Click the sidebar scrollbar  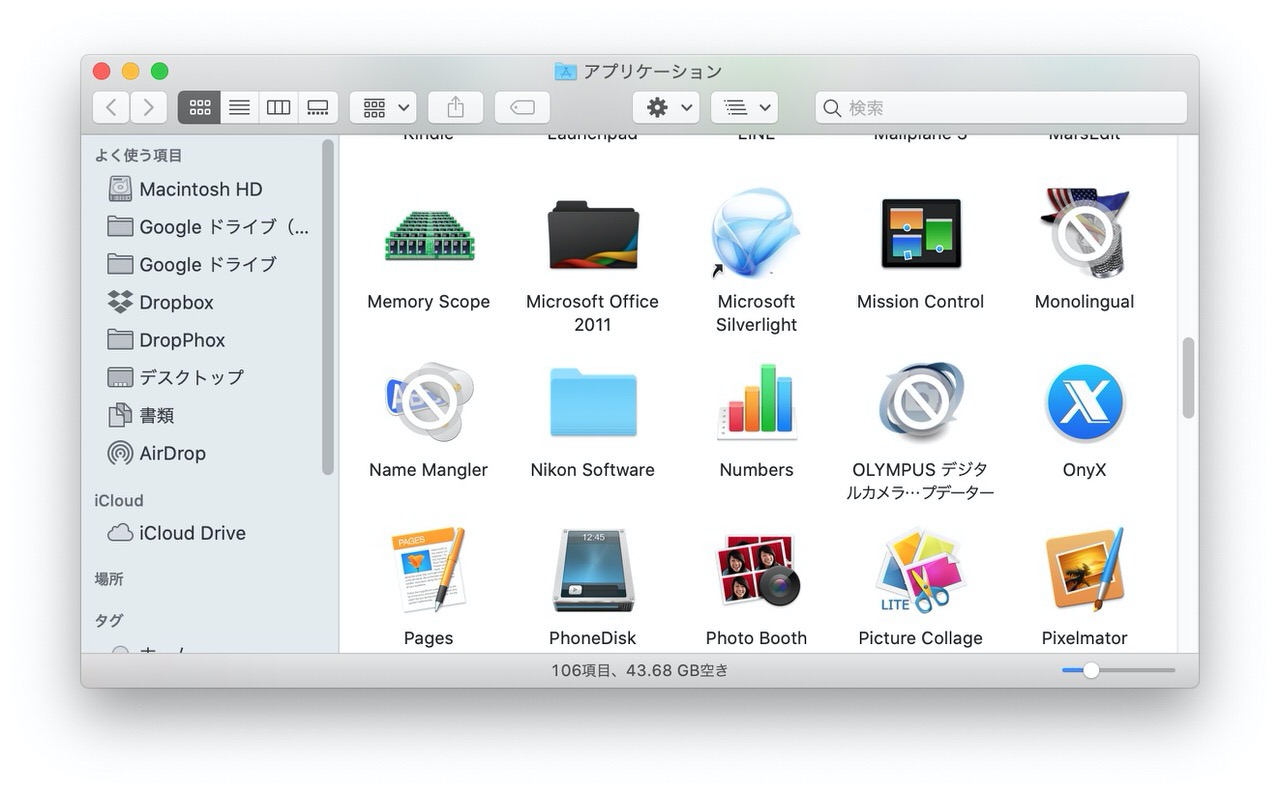(x=328, y=308)
